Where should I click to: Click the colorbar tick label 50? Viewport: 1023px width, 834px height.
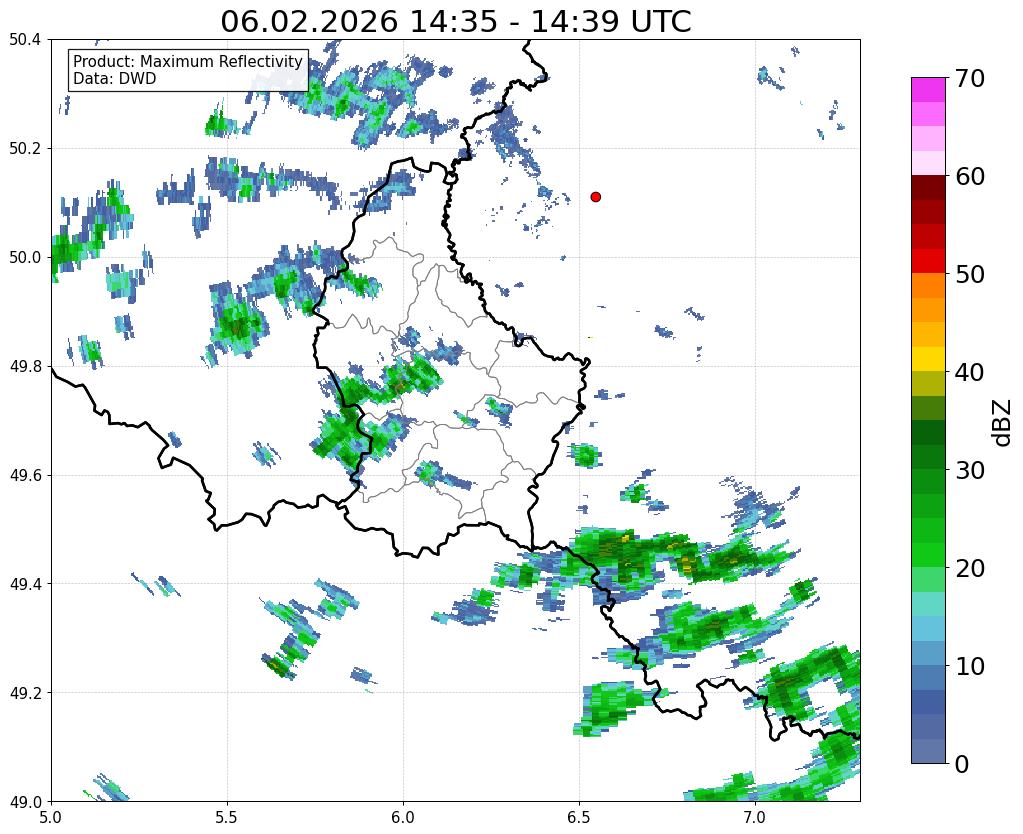click(969, 274)
